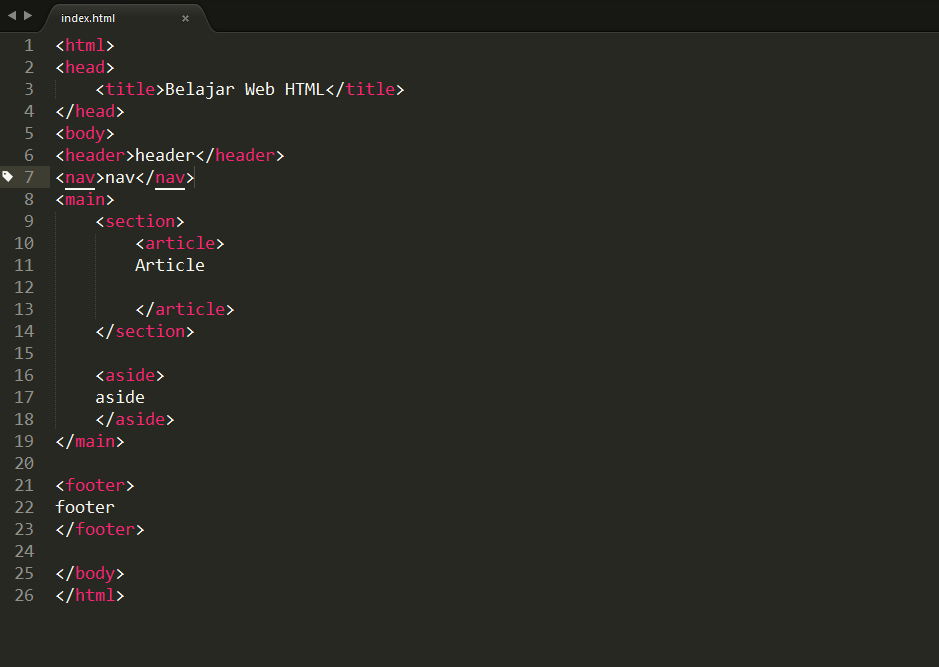Click the main opening tag on line 8

(x=84, y=199)
